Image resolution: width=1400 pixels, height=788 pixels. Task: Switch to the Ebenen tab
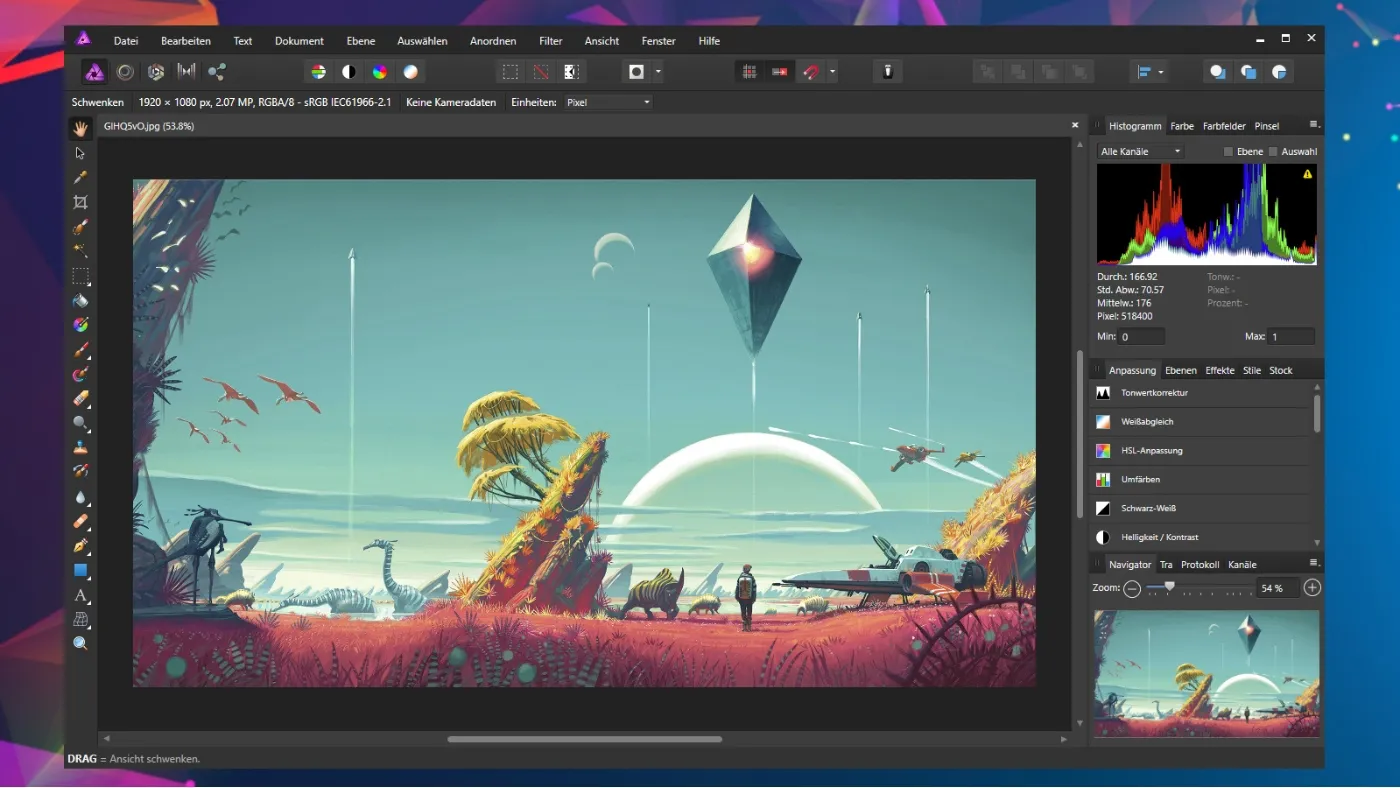1181,370
